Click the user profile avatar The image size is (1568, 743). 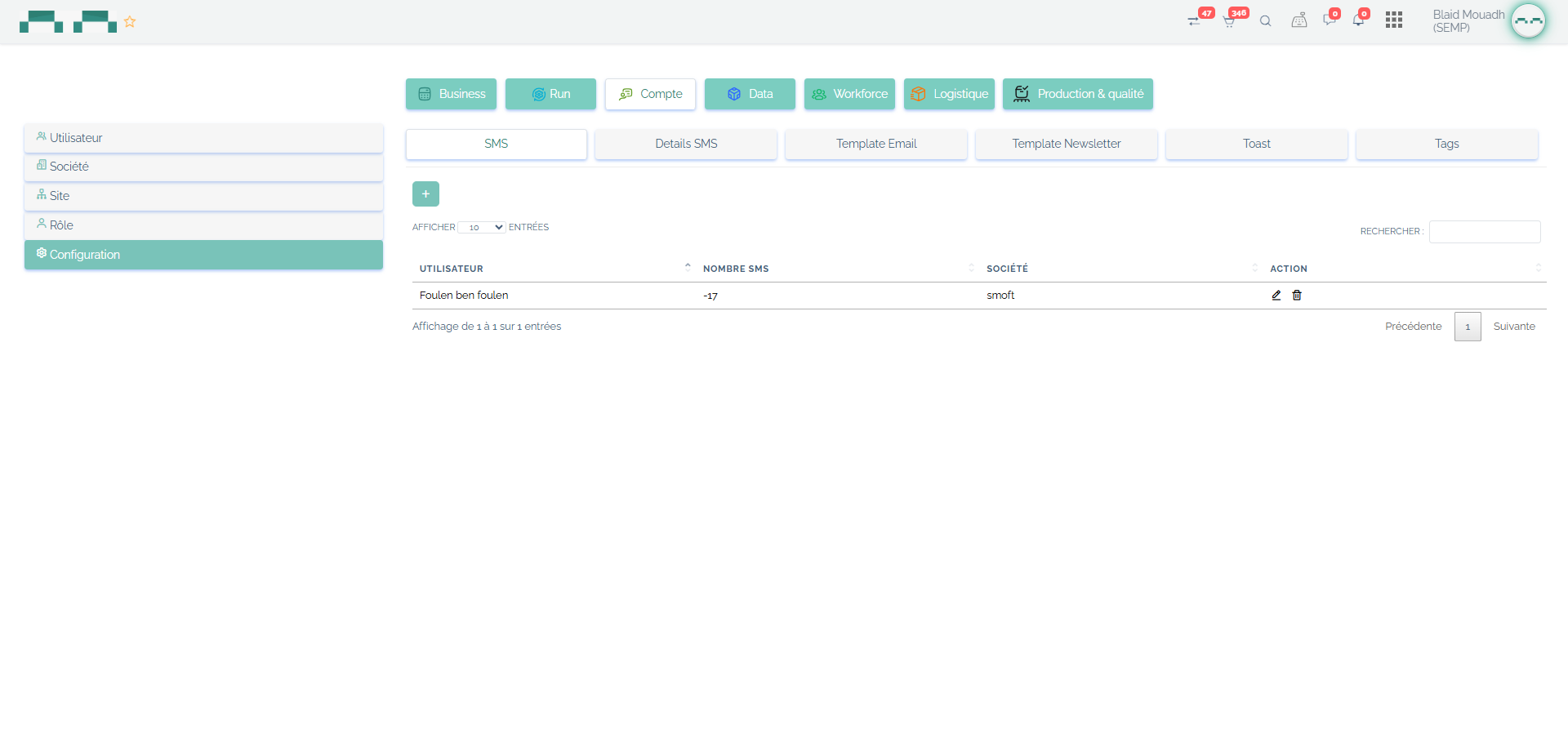[1528, 21]
